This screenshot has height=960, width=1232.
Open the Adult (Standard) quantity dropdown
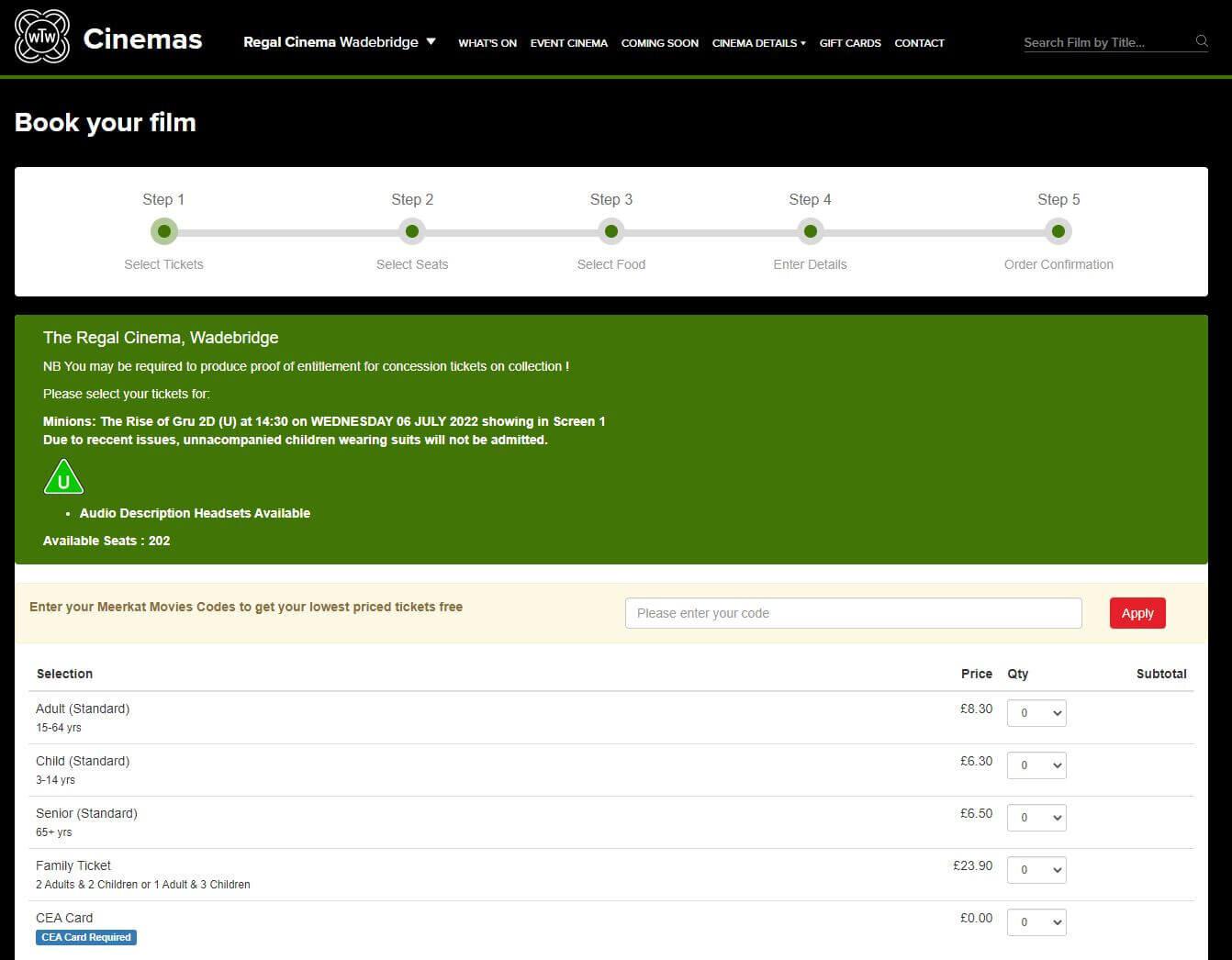coord(1036,713)
